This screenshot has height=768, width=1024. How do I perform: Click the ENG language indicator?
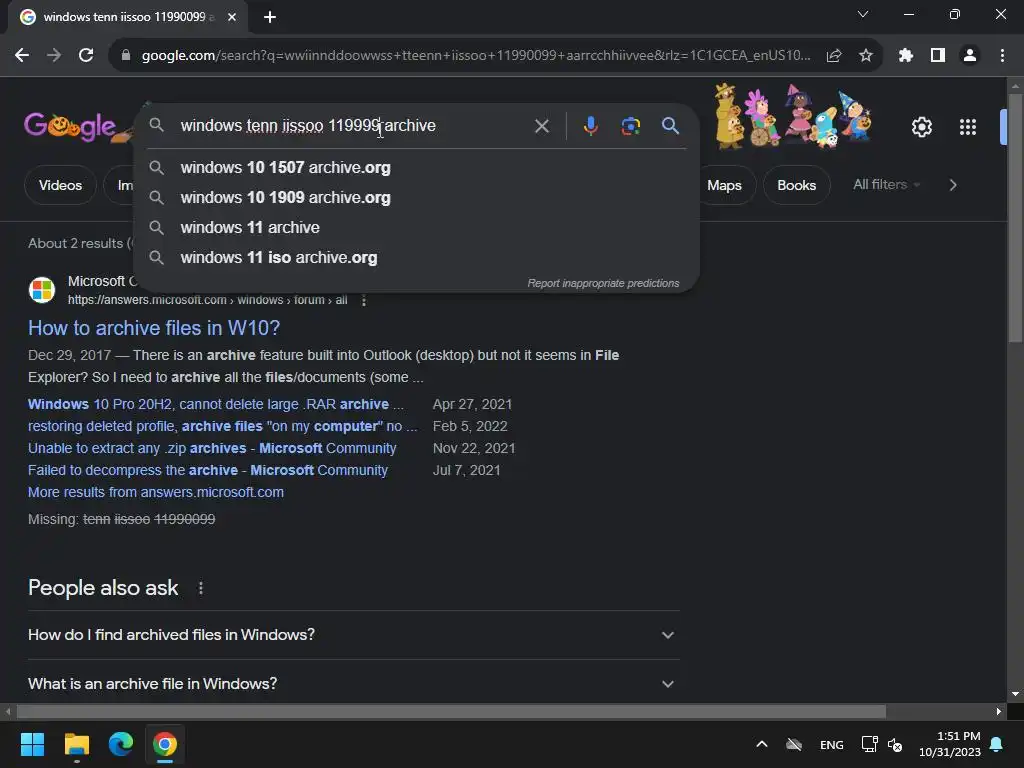click(831, 744)
